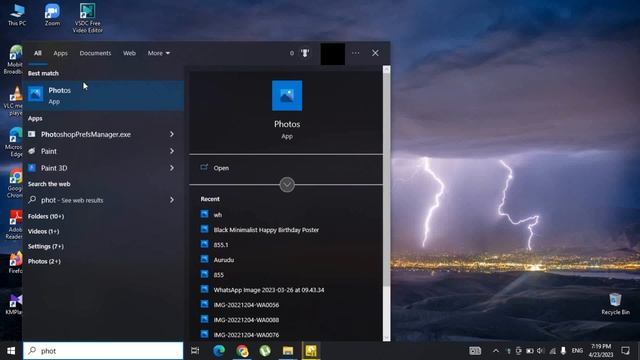
Task: Show Videos (1+) results
Action: [x=43, y=231]
